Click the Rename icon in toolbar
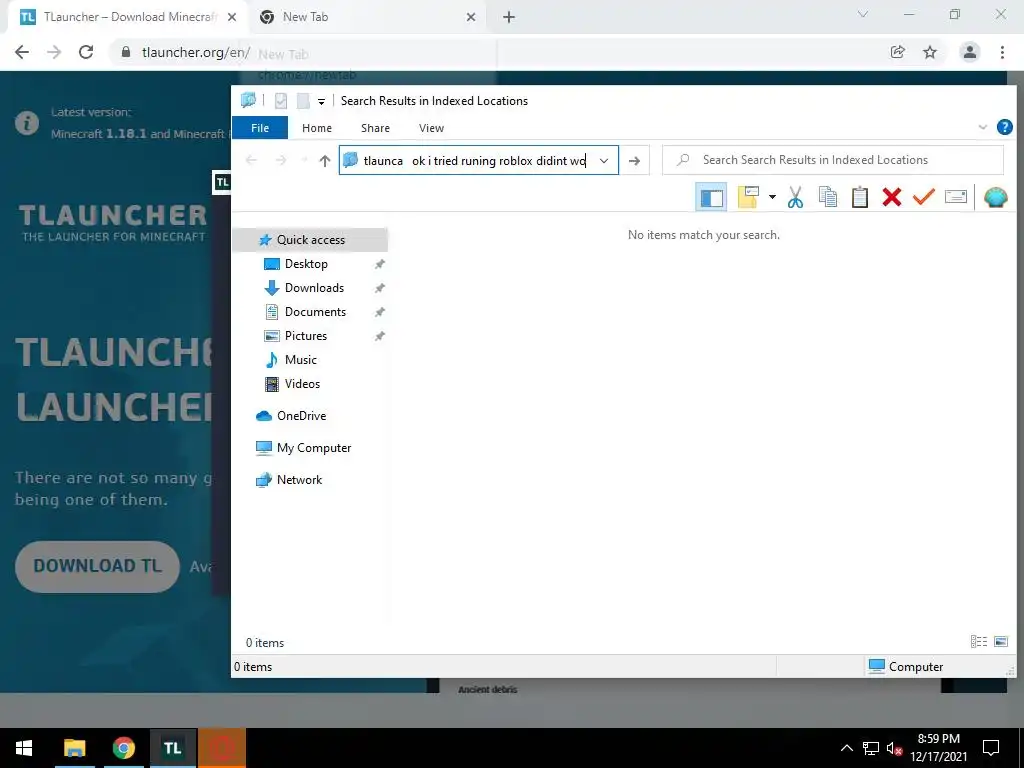The image size is (1024, 768). 955,197
